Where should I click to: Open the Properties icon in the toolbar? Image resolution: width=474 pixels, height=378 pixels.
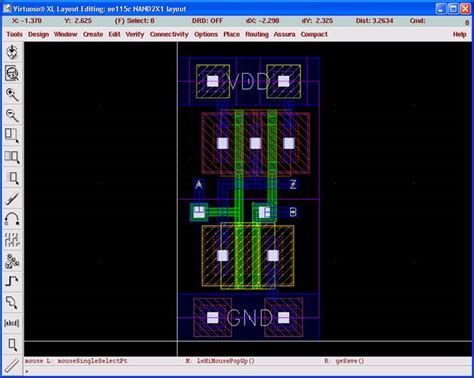click(12, 240)
